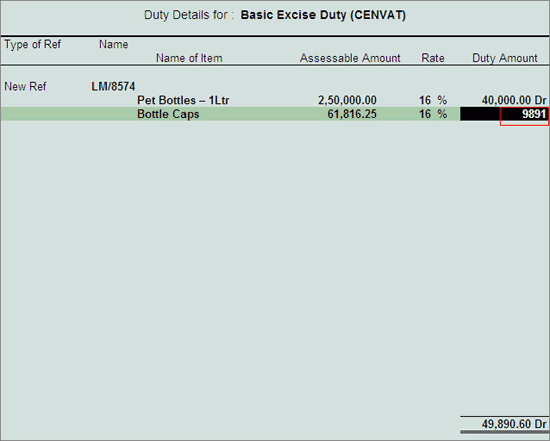Image resolution: width=550 pixels, height=441 pixels.
Task: Click the Duty Amount column header
Action: coord(505,58)
